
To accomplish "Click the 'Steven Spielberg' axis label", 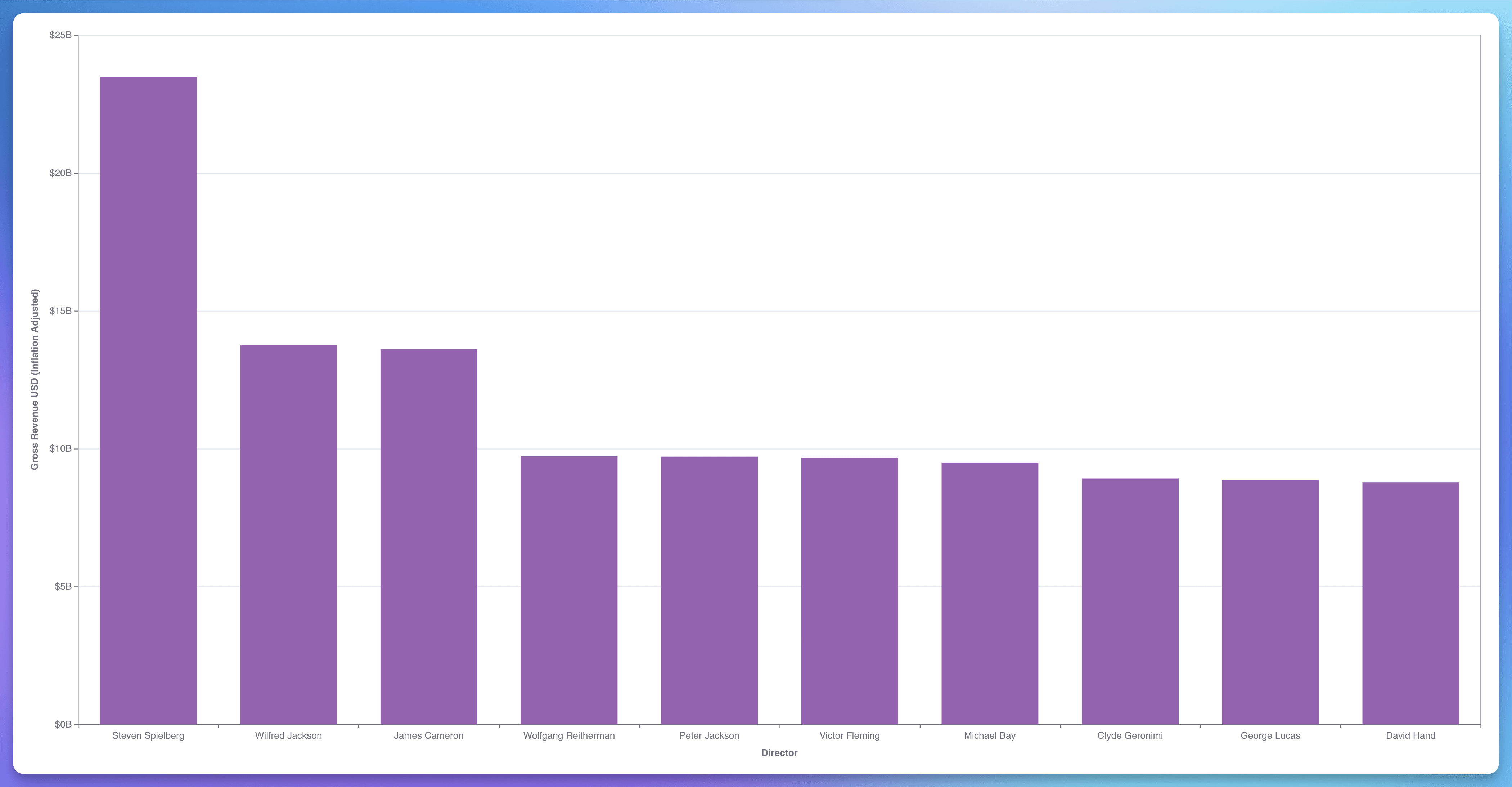I will click(x=148, y=736).
